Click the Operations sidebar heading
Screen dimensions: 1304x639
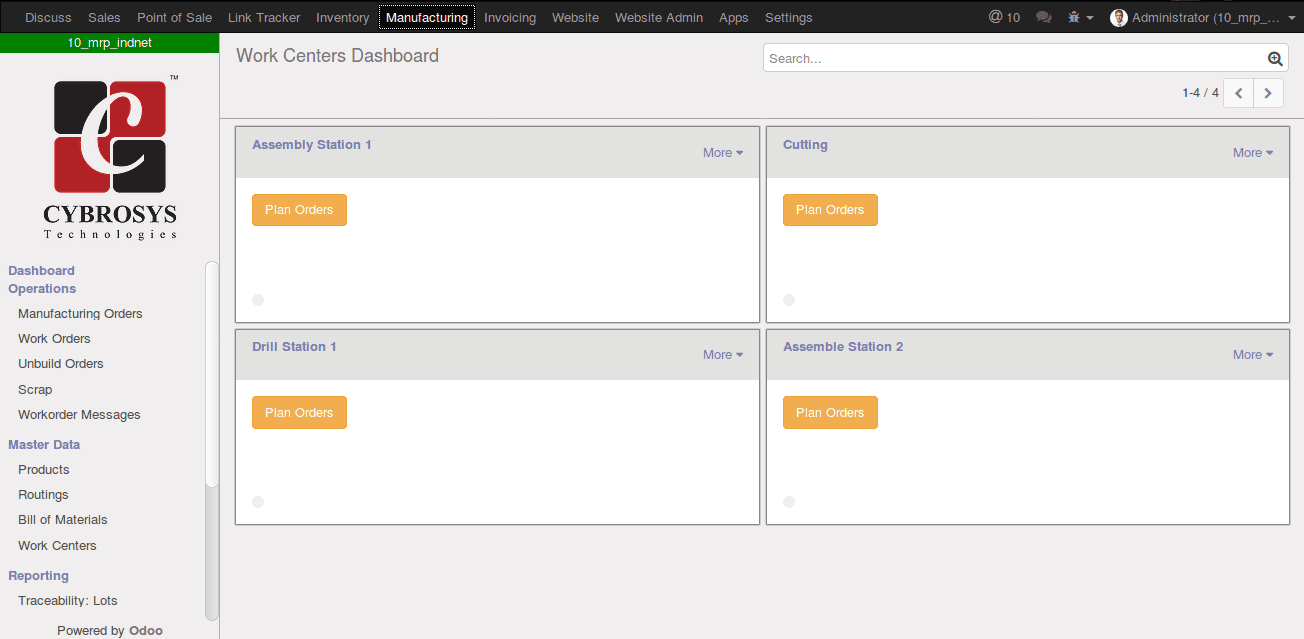click(42, 289)
